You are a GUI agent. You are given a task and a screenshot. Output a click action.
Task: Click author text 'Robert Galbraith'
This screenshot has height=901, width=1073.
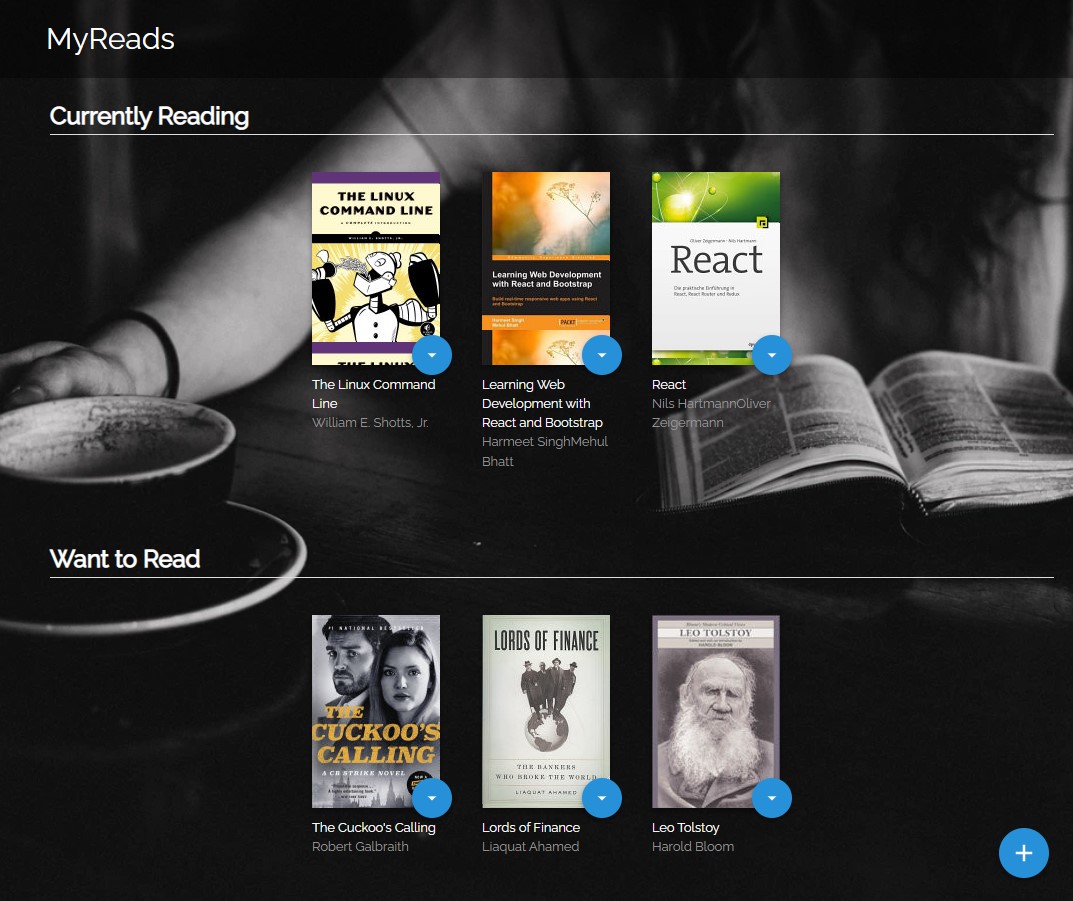click(360, 847)
